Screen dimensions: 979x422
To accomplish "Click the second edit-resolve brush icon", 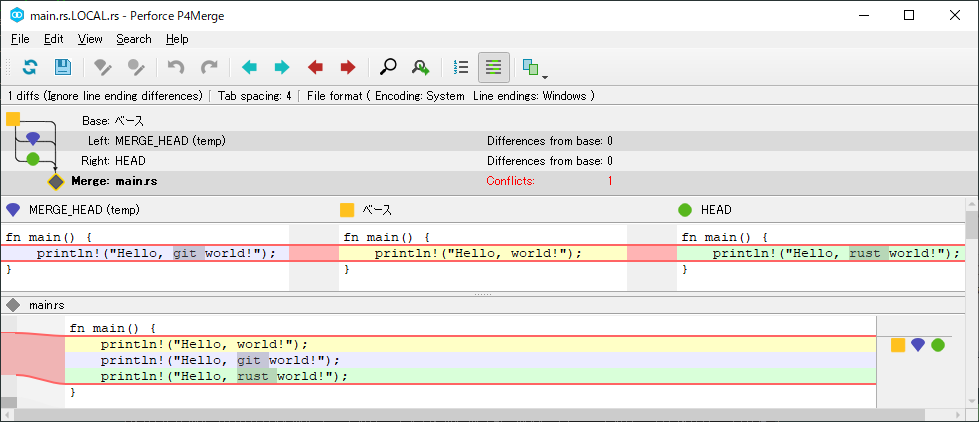I will [135, 67].
